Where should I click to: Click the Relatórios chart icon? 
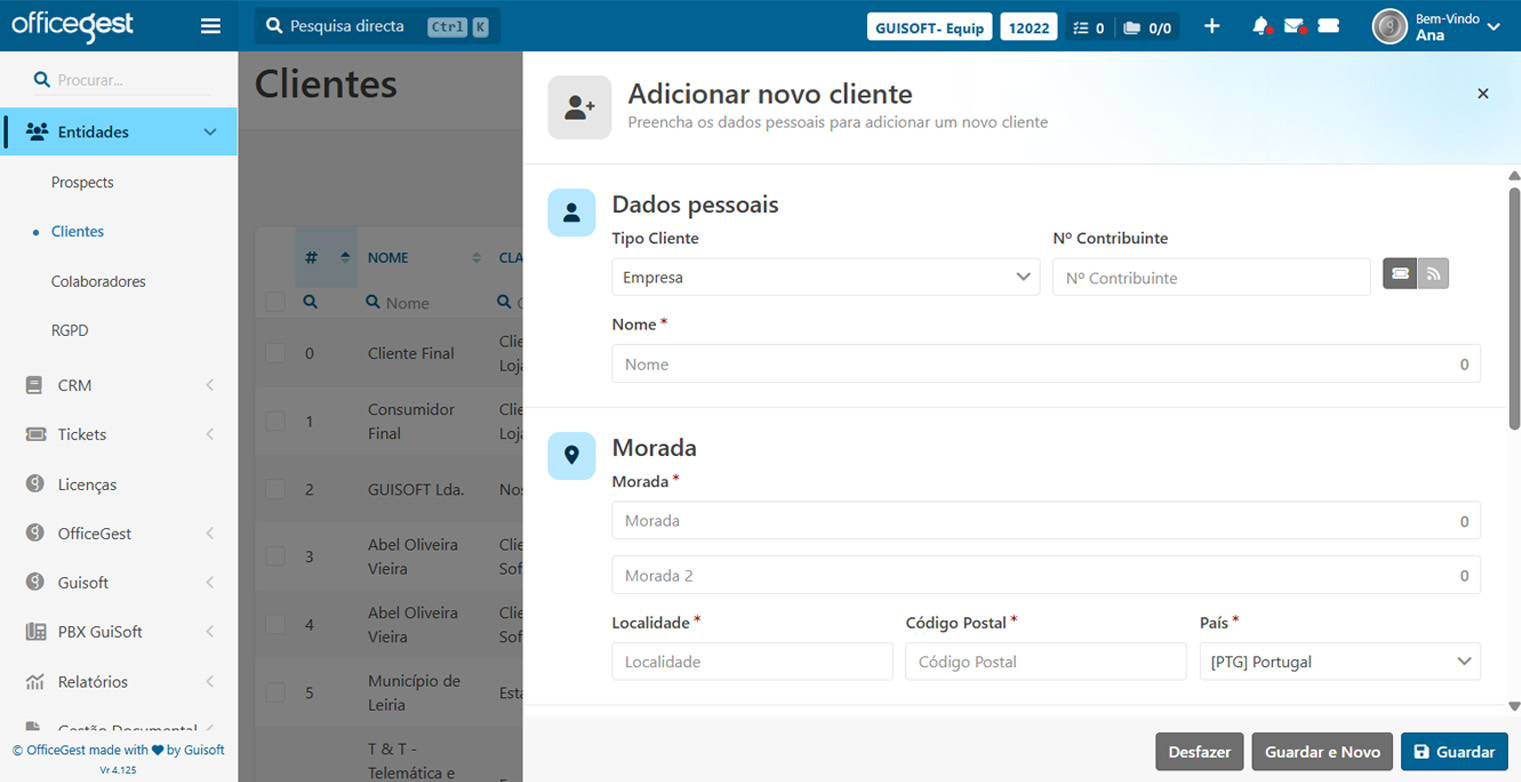35,682
